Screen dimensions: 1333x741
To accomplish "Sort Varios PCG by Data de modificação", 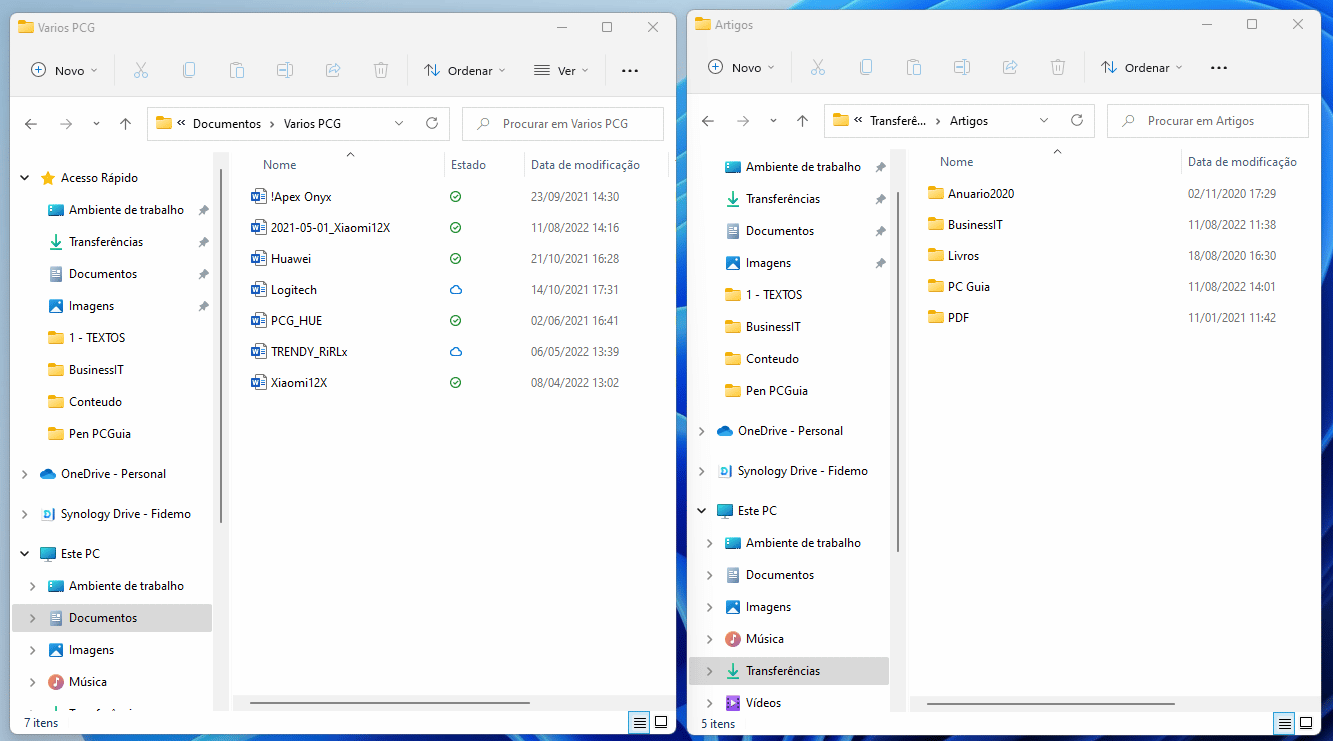I will 585,165.
